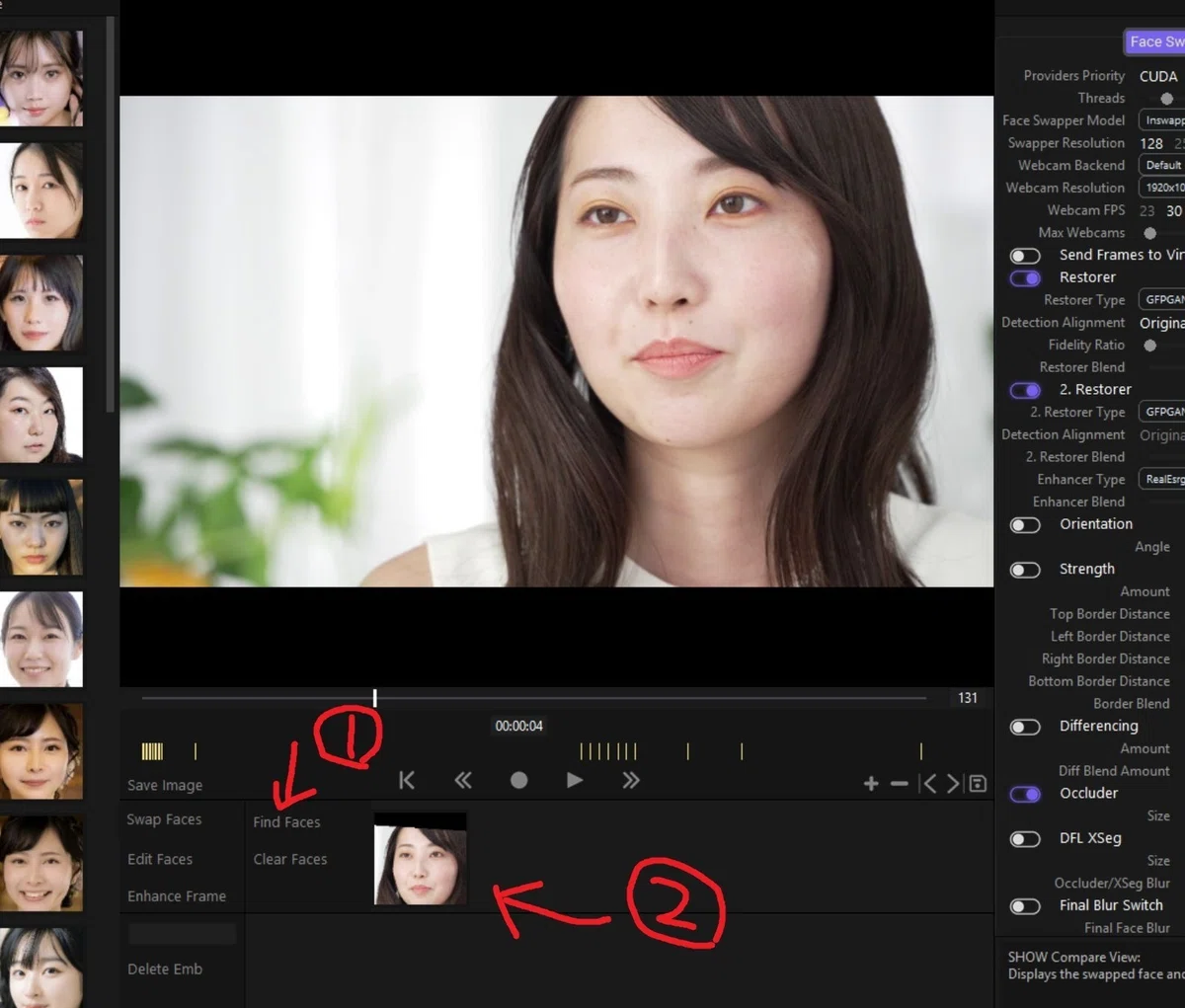Viewport: 1185px width, 1008px height.
Task: Enable the Strength switch
Action: coord(1025,570)
